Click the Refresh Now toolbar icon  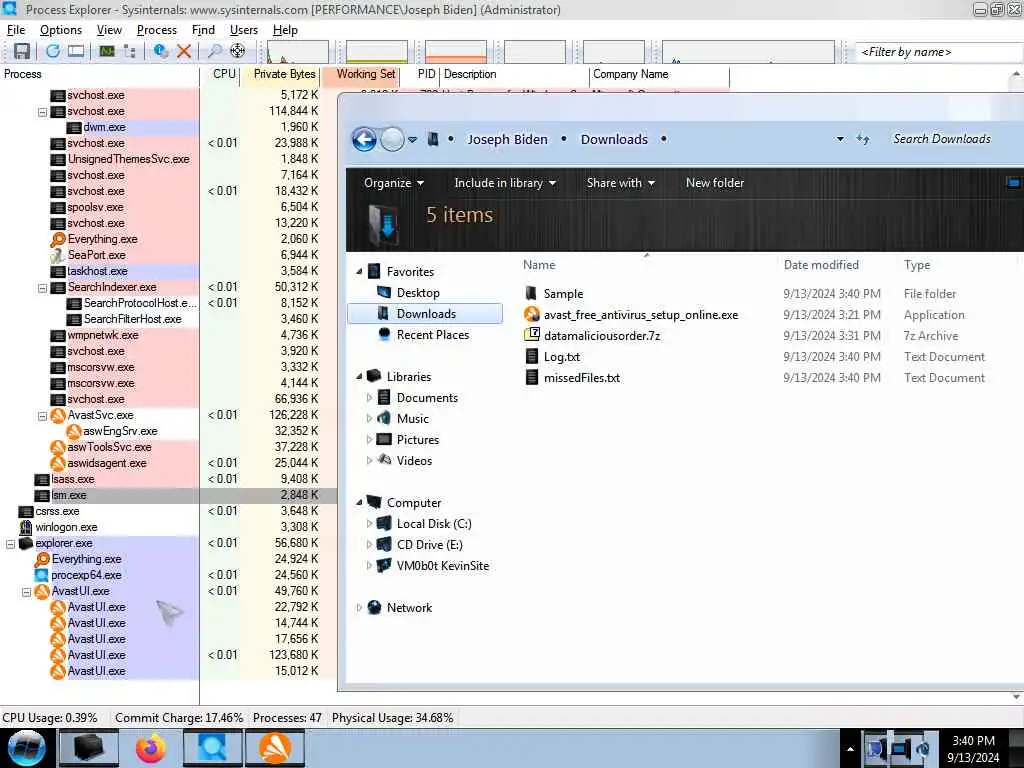pyautogui.click(x=53, y=51)
